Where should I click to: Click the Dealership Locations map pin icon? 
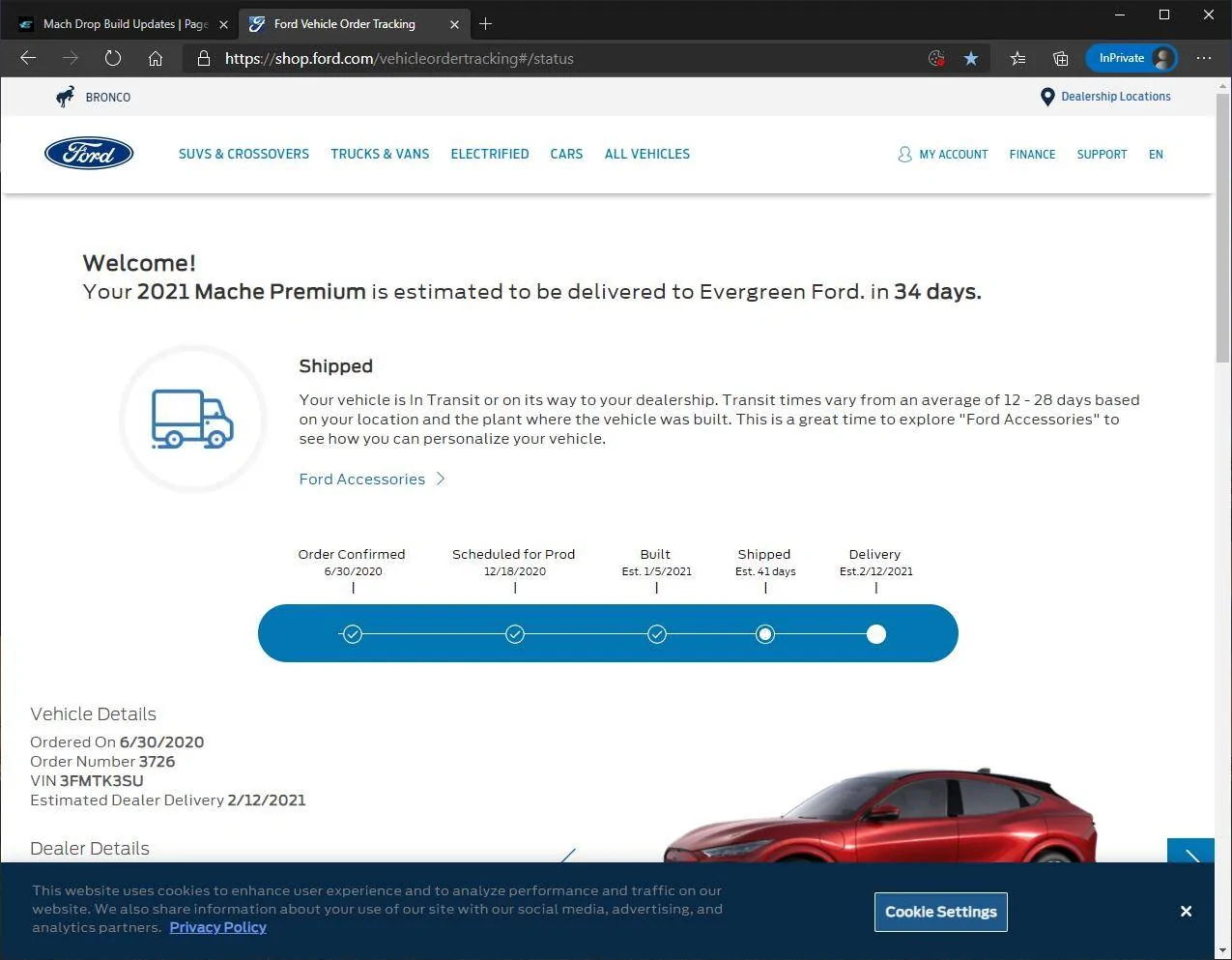click(1047, 97)
